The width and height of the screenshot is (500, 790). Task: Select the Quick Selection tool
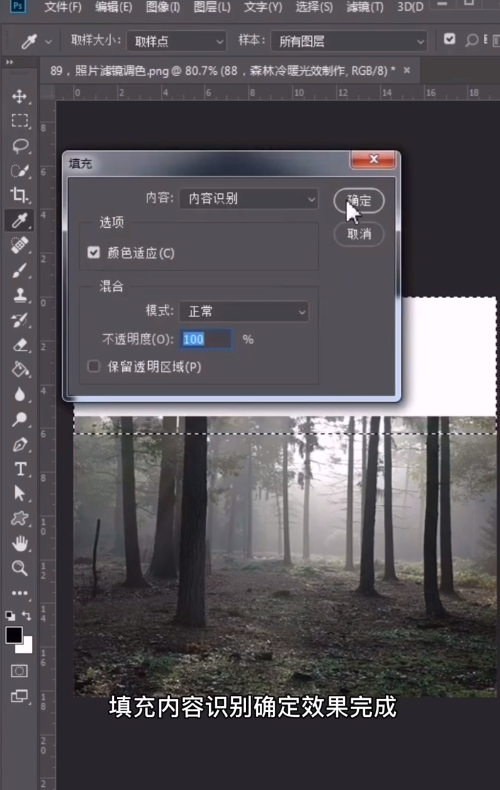pos(20,170)
